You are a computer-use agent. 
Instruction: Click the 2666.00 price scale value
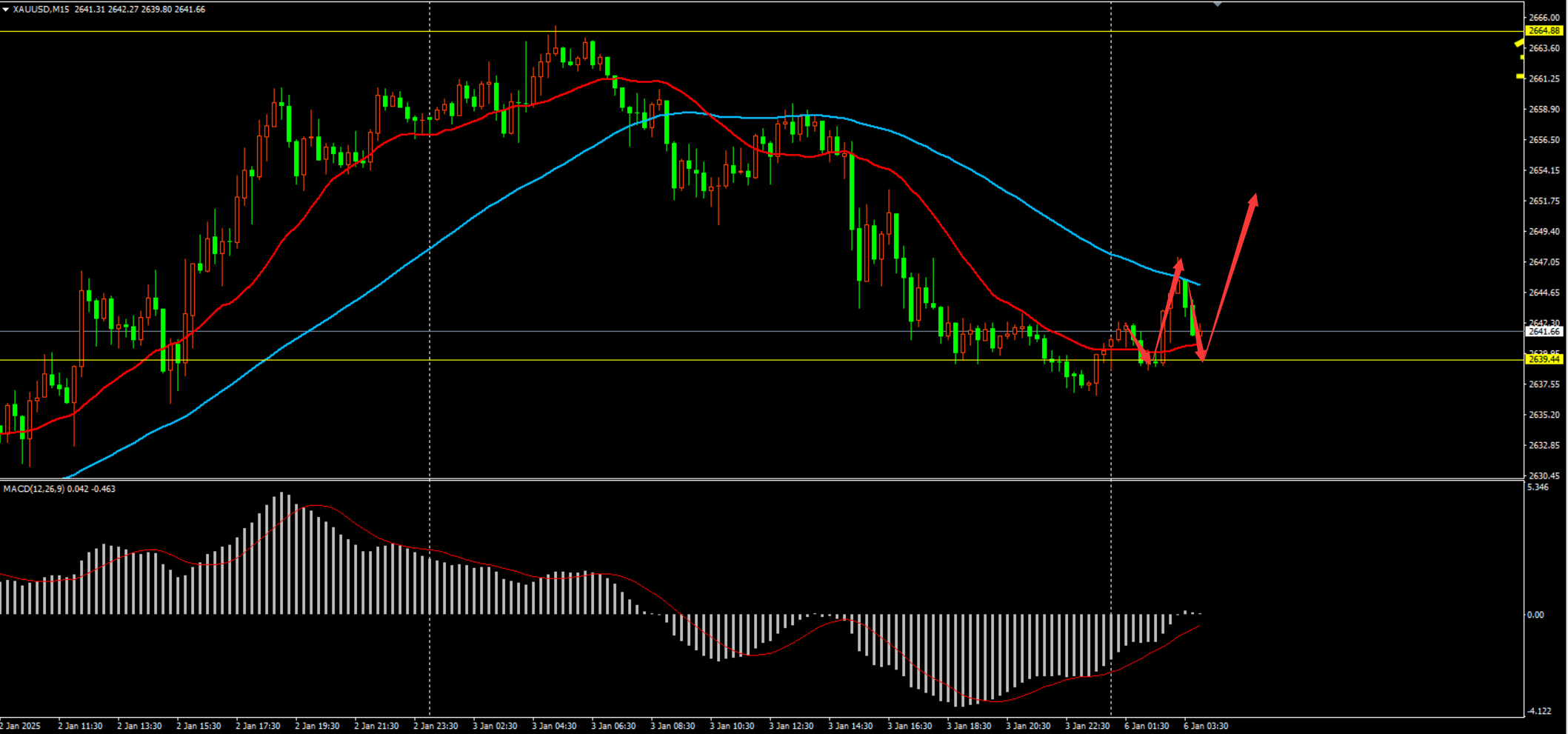[1544, 18]
